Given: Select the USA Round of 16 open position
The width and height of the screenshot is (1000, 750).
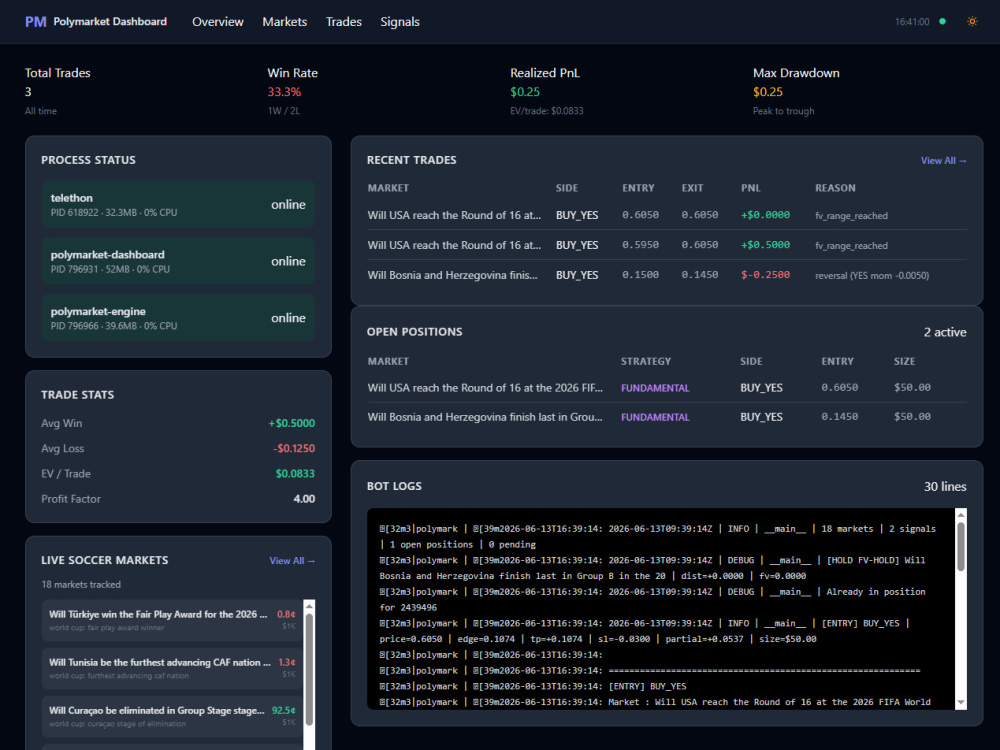Looking at the screenshot, I should 666,388.
